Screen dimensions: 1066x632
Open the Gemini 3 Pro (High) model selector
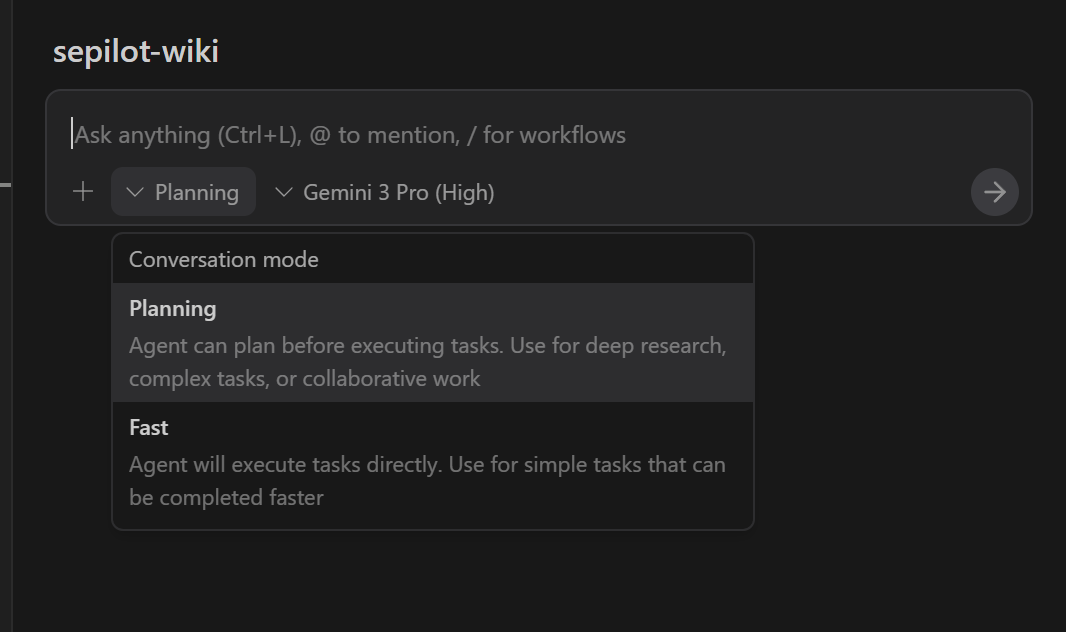[x=386, y=192]
